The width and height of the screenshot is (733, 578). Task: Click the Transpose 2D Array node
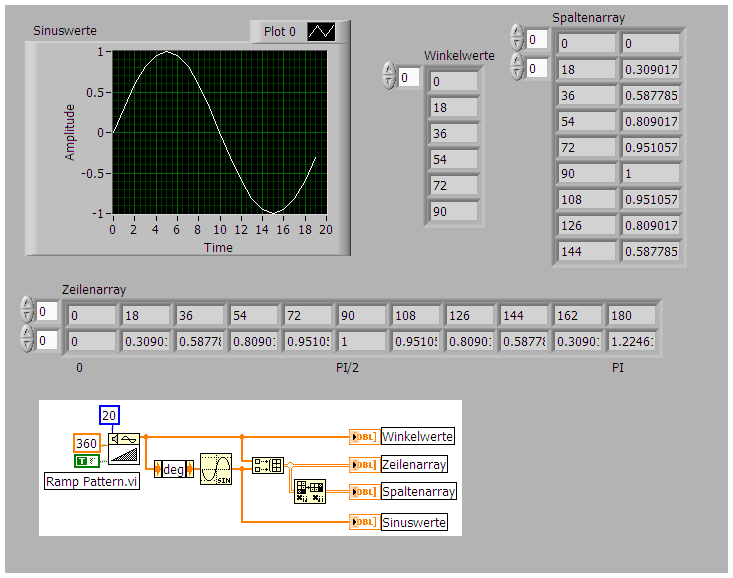[308, 491]
